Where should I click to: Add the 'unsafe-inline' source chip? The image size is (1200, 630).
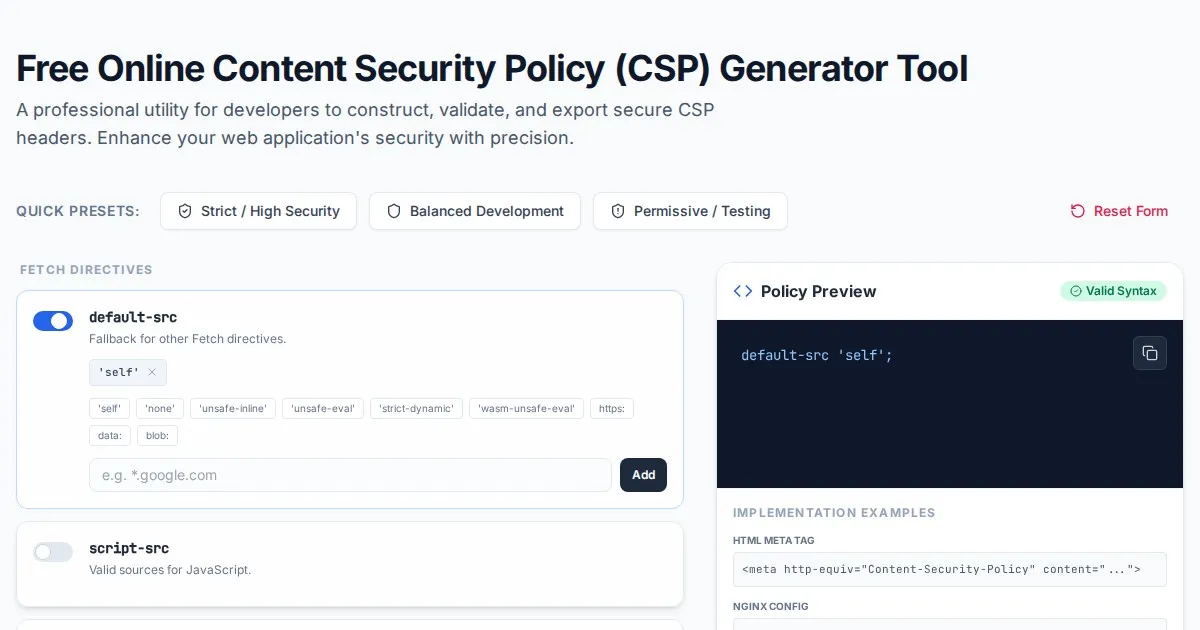pyautogui.click(x=232, y=408)
